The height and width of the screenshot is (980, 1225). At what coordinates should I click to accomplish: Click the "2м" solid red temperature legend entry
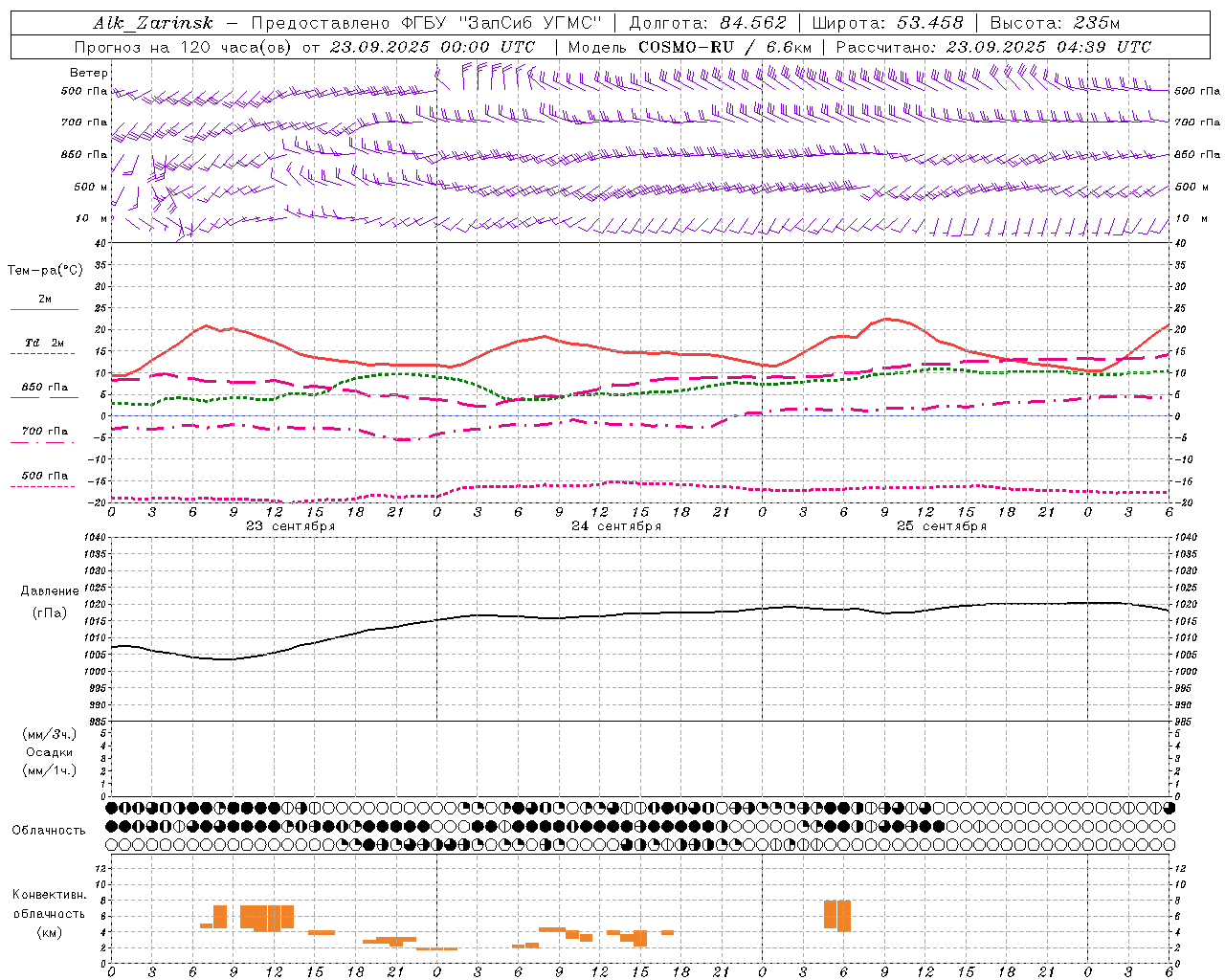(x=45, y=300)
